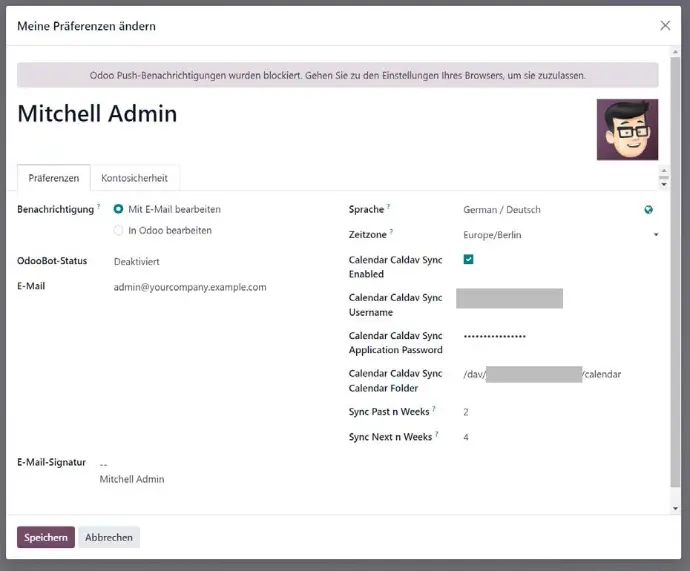The height and width of the screenshot is (571, 690).
Task: Close the preferences dialog with X
Action: [665, 26]
